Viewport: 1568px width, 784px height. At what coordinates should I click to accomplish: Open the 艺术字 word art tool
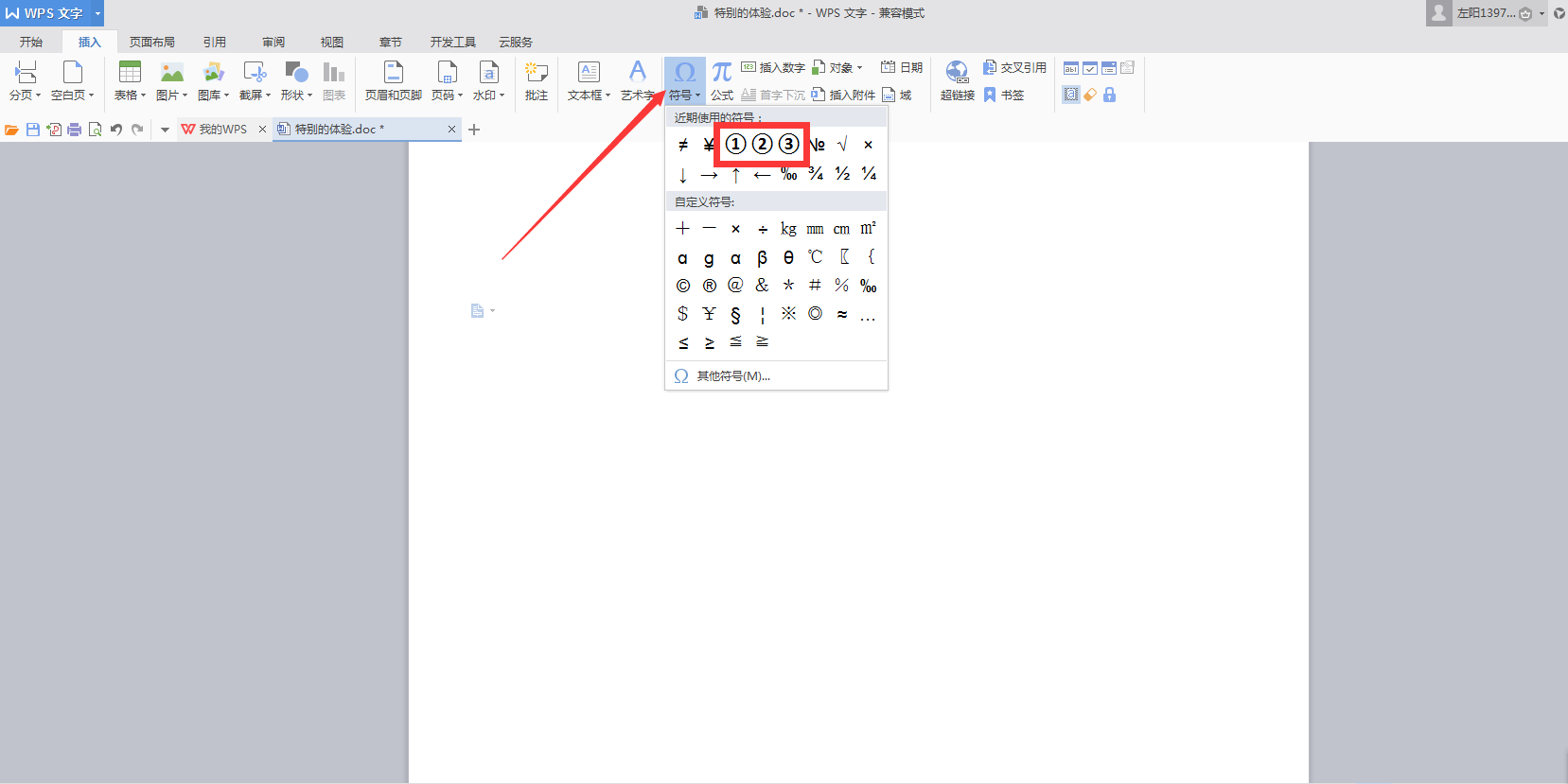pyautogui.click(x=638, y=80)
